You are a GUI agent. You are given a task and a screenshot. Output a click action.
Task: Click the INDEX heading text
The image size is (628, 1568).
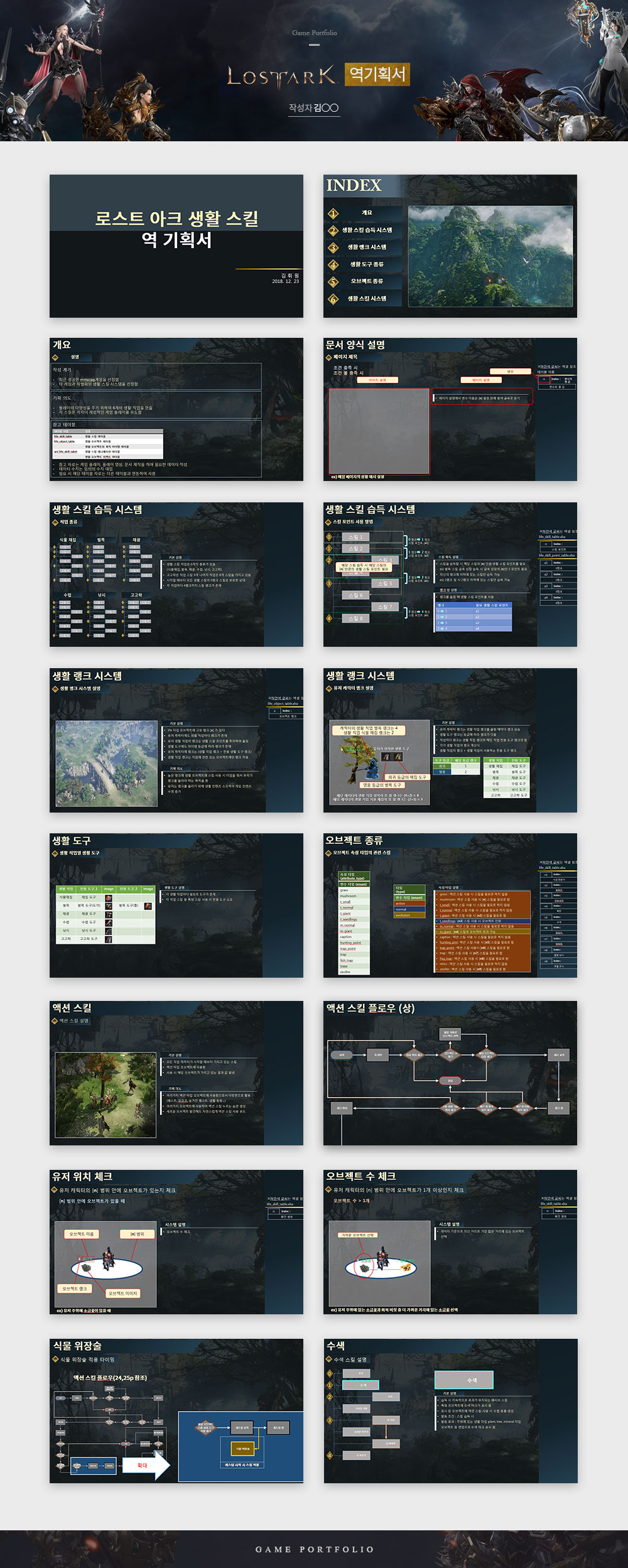354,185
